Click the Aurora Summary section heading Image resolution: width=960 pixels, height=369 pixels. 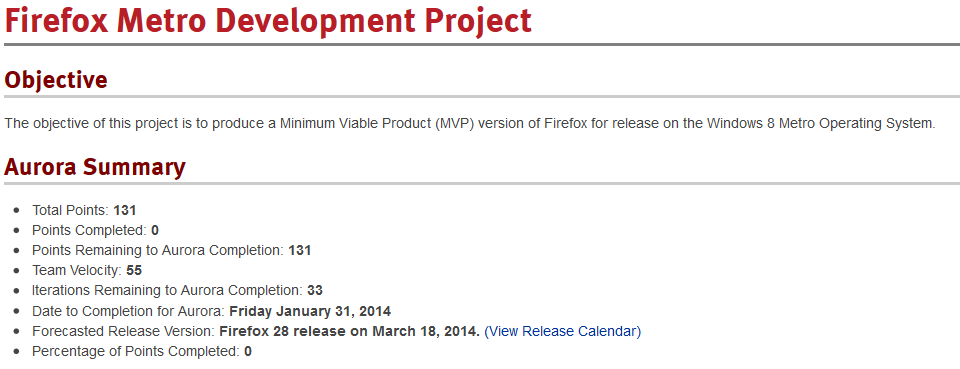94,167
